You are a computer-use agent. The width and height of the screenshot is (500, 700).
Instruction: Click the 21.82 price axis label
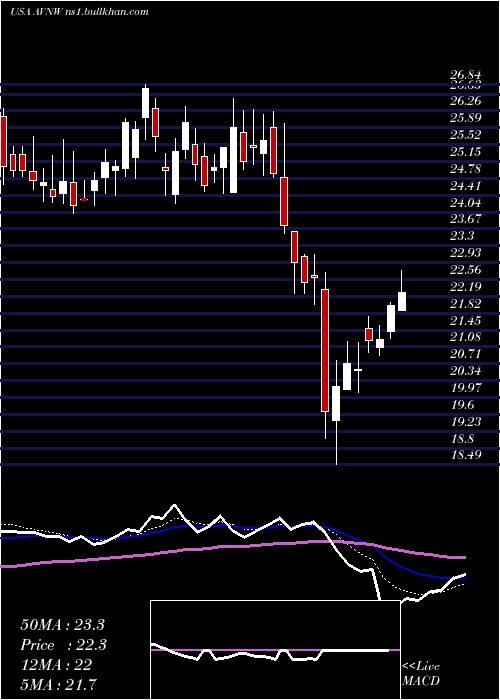(465, 304)
